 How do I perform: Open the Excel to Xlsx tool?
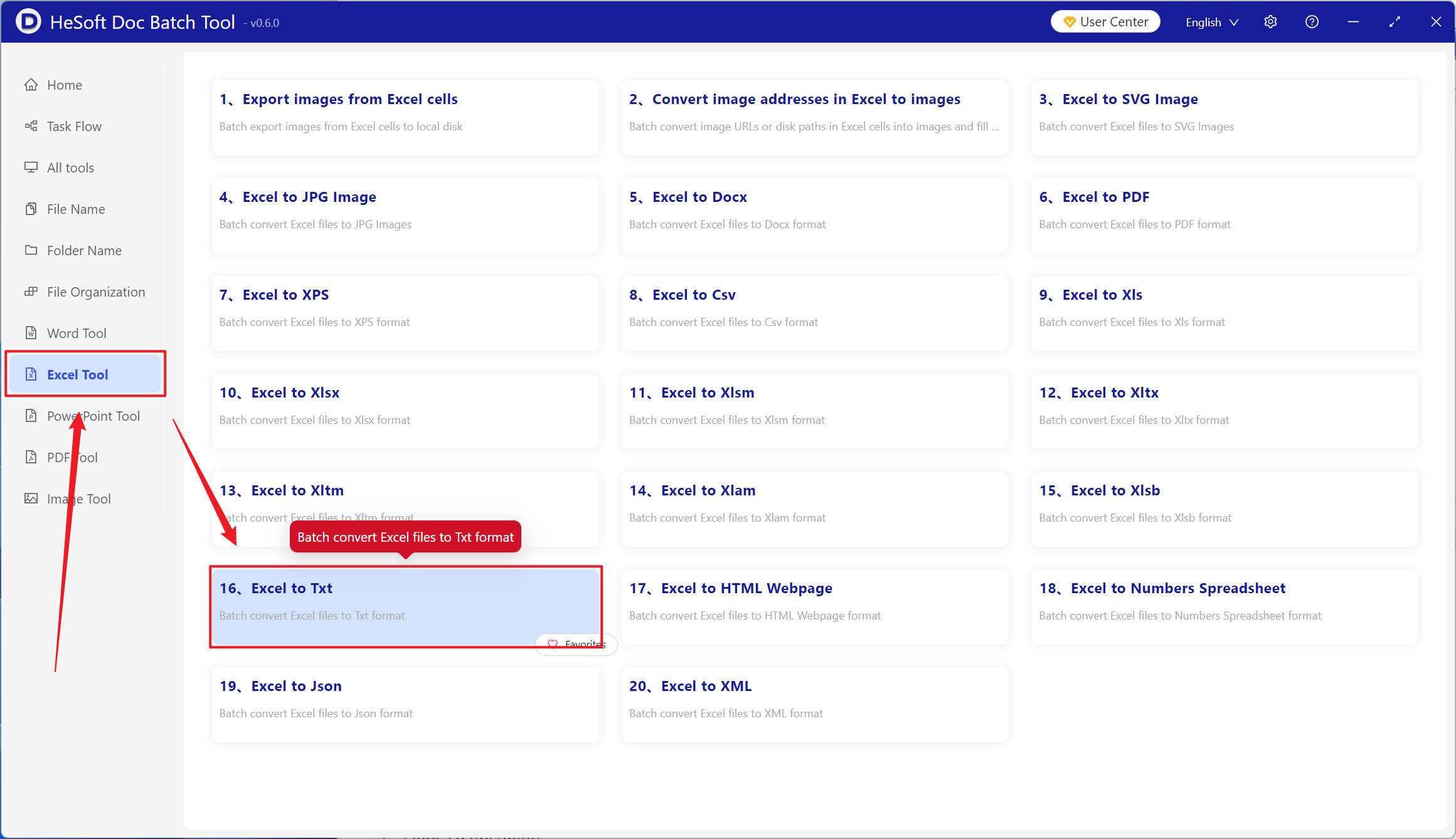coord(405,411)
